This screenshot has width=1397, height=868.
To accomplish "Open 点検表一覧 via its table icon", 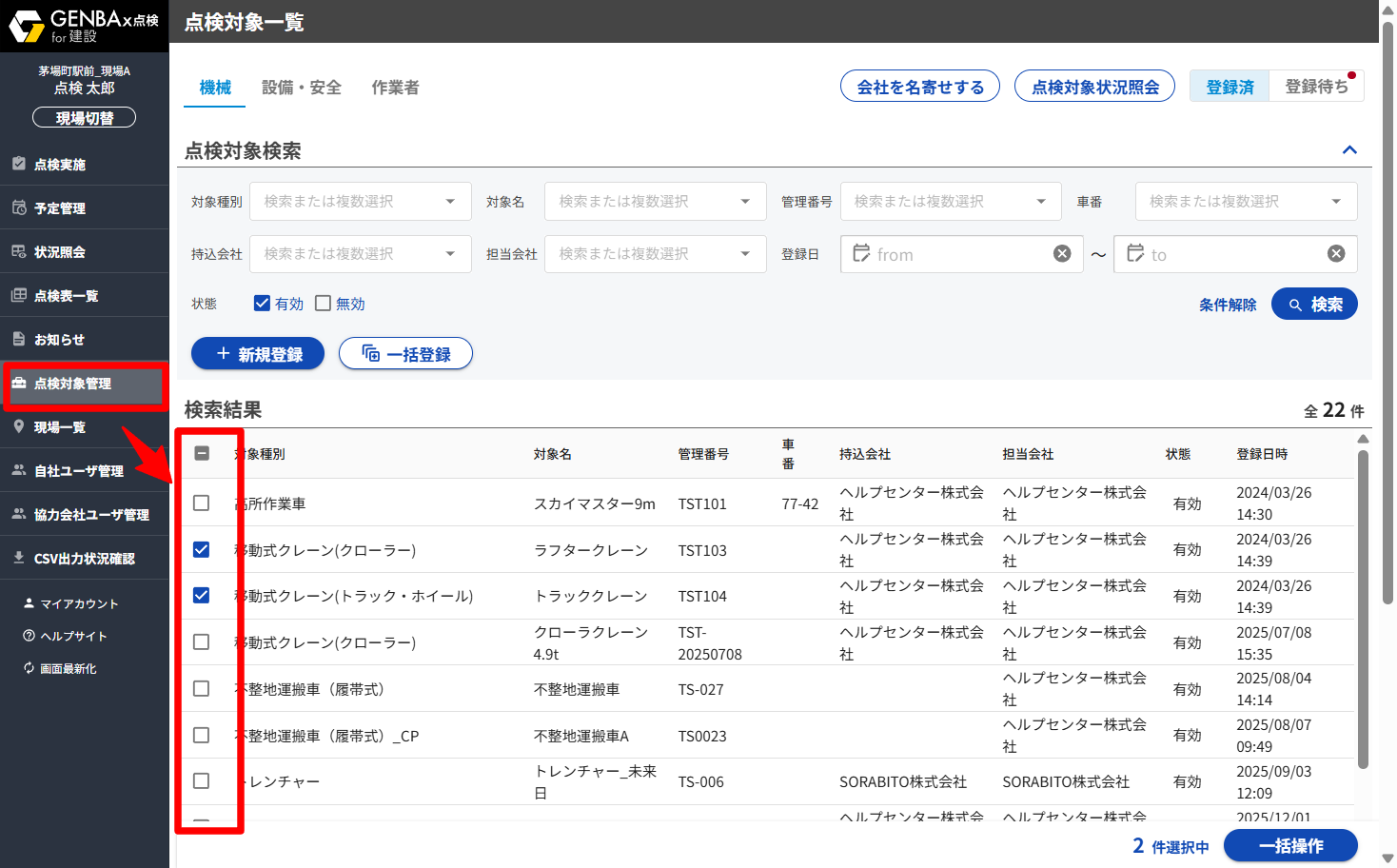I will [x=19, y=295].
